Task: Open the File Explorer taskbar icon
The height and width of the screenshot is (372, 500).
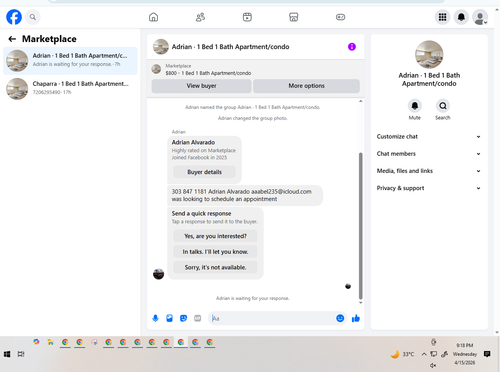Action: (51, 342)
